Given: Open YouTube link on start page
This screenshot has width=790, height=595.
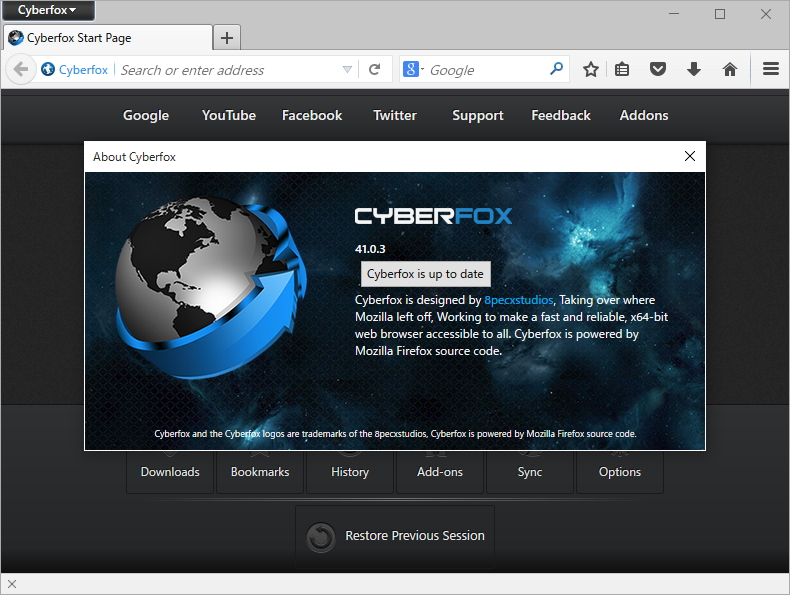Looking at the screenshot, I should tap(229, 115).
